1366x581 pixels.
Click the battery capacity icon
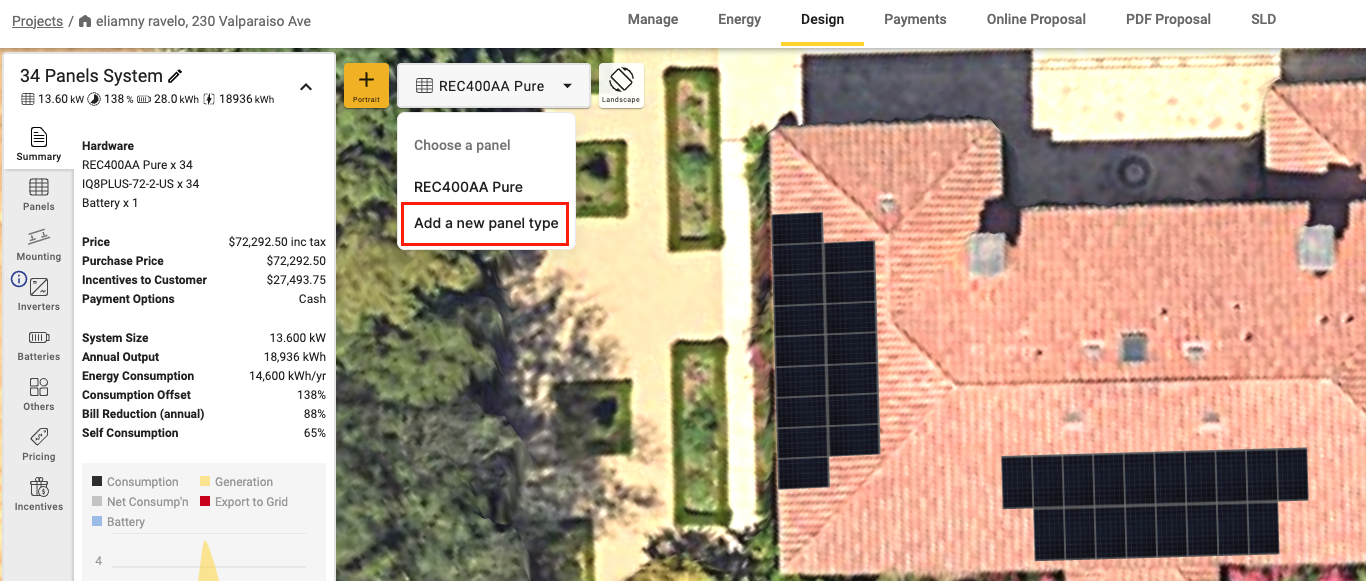[143, 99]
